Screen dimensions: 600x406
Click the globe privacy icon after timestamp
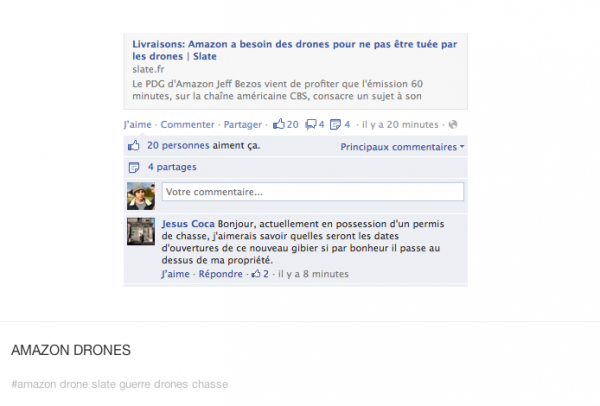pyautogui.click(x=453, y=124)
